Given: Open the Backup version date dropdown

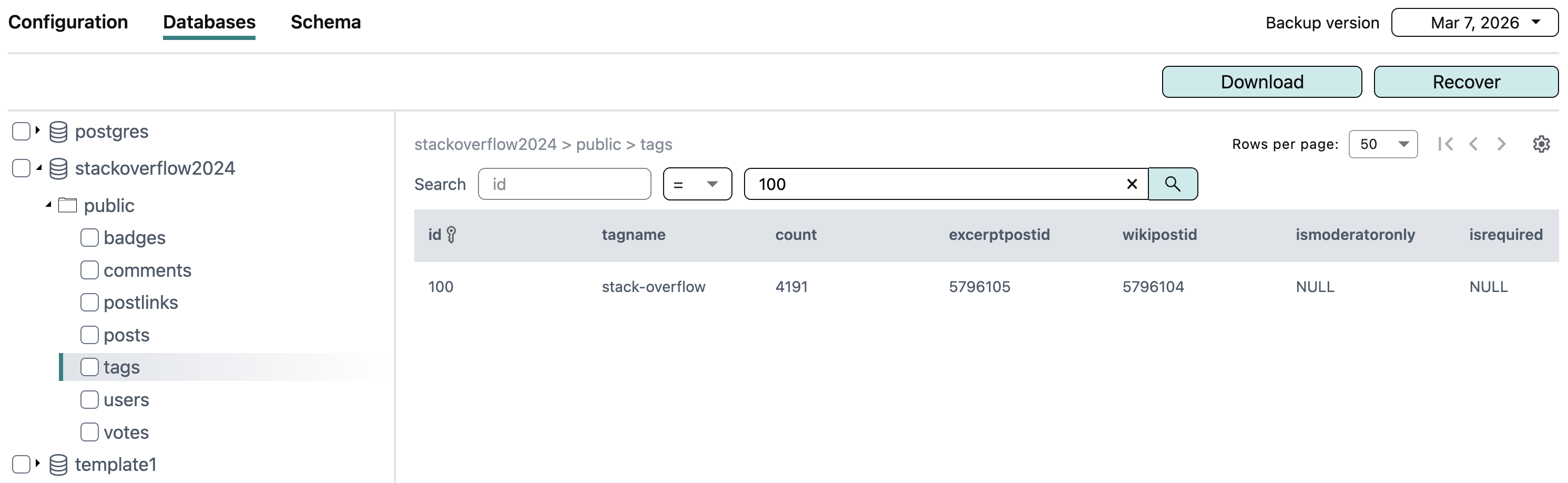Looking at the screenshot, I should (1474, 23).
